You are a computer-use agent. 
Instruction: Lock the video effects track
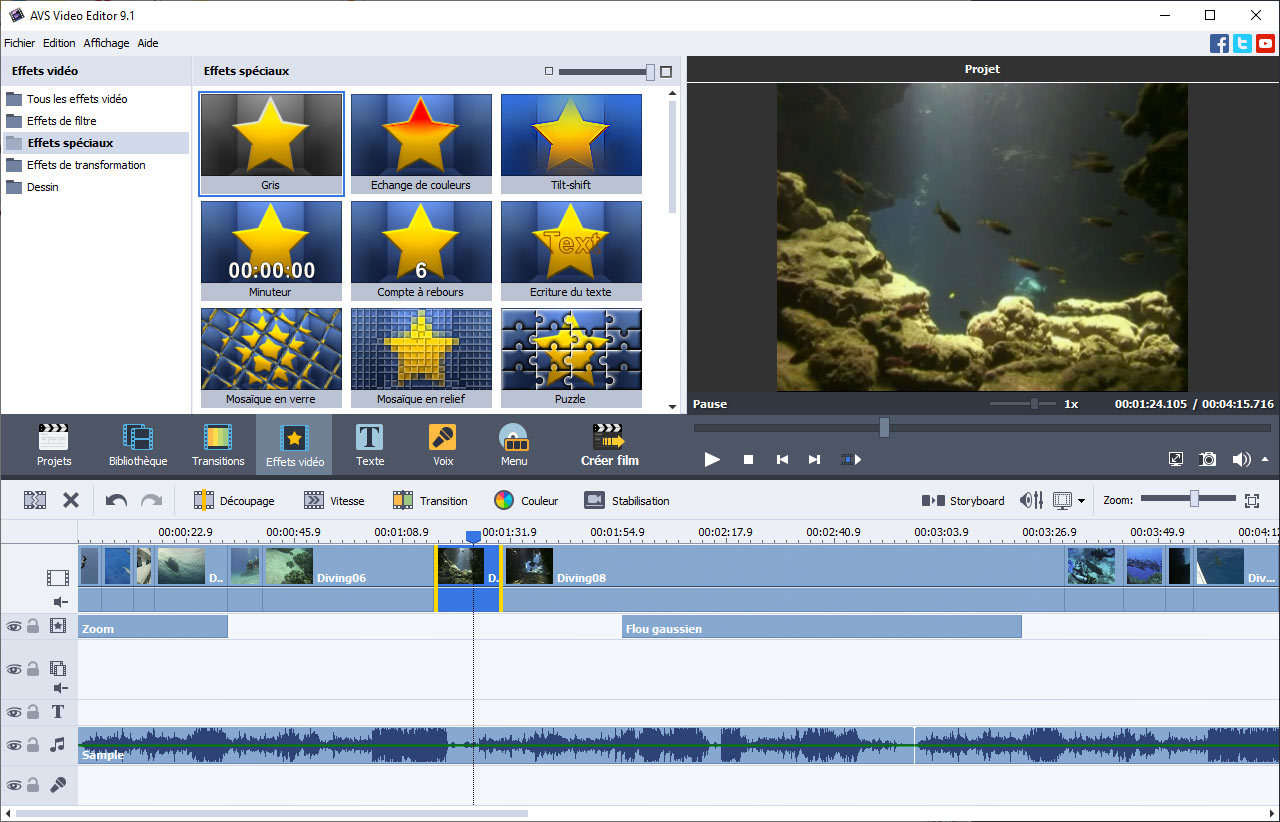pos(33,626)
